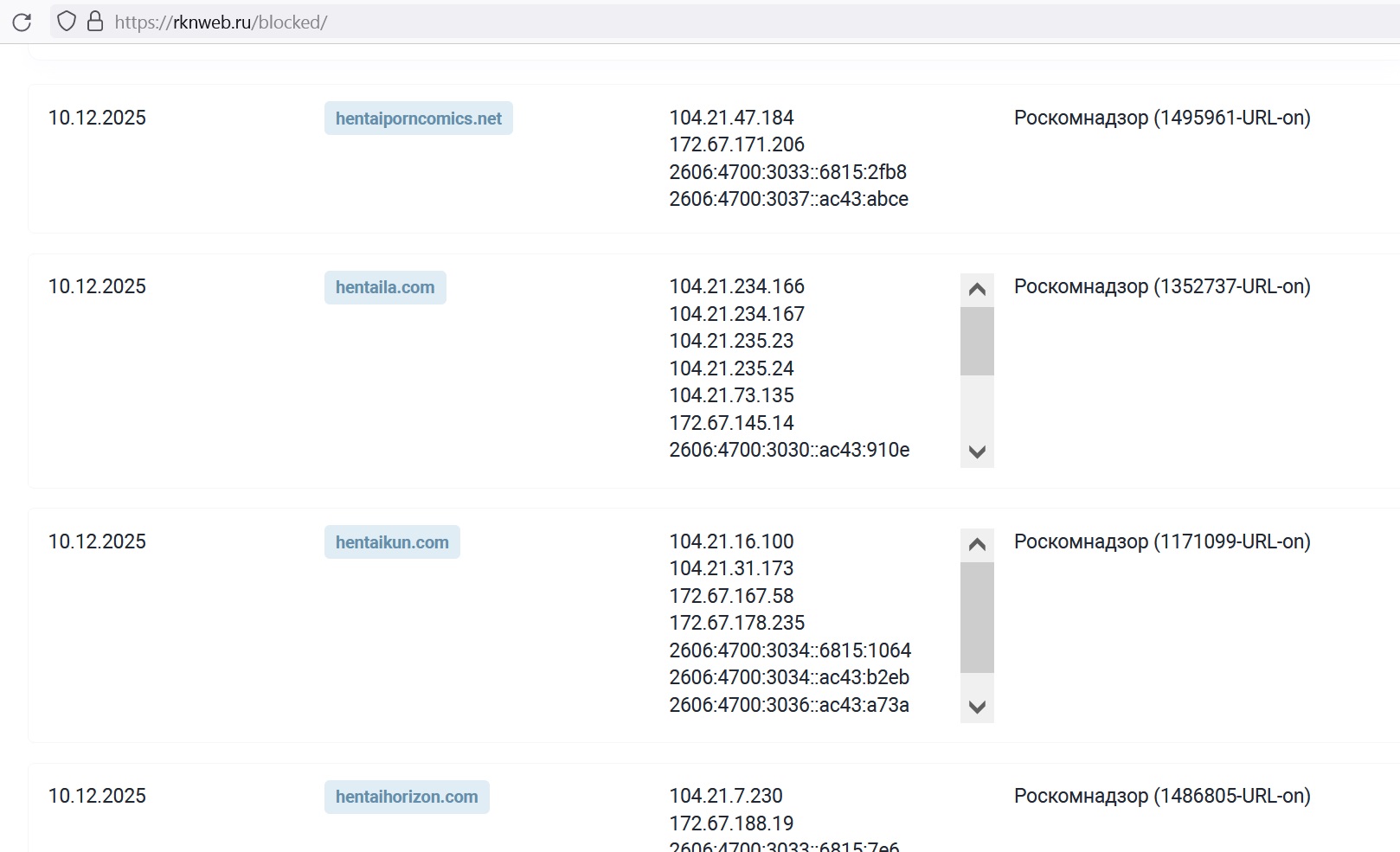
Task: Select IP address 104.21.7.230
Action: point(726,796)
